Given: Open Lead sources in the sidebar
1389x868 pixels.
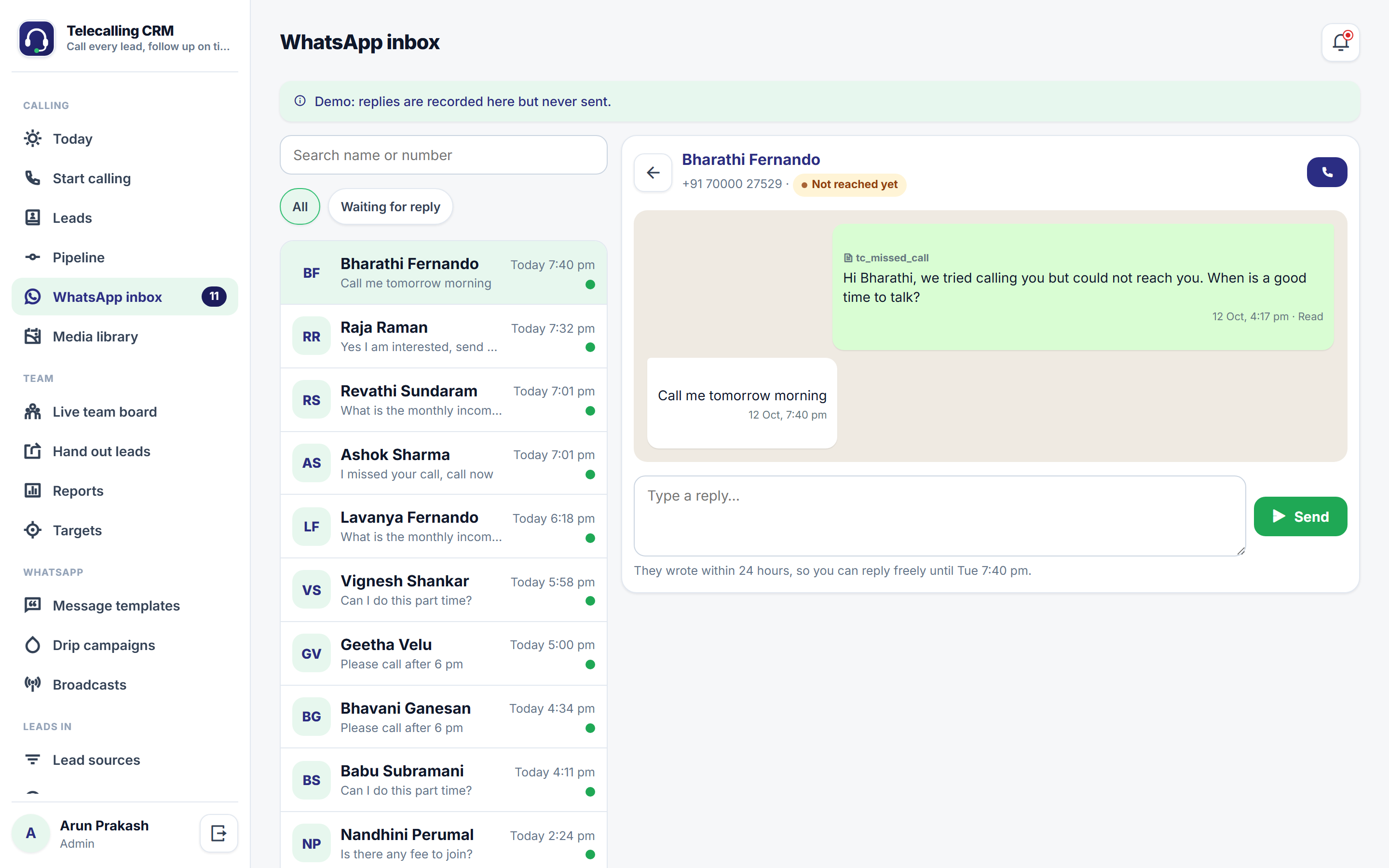Looking at the screenshot, I should (x=124, y=759).
